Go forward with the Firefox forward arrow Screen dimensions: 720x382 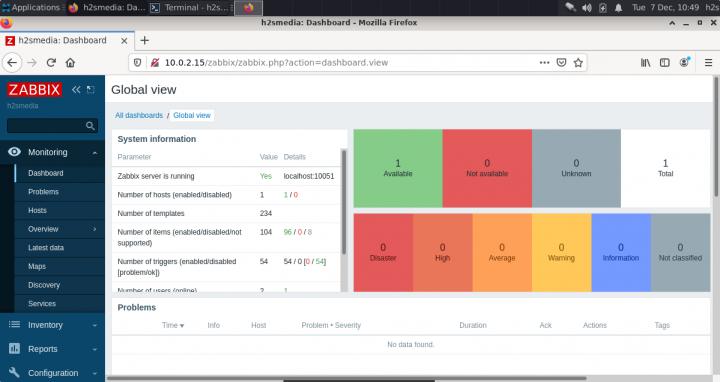click(x=32, y=63)
